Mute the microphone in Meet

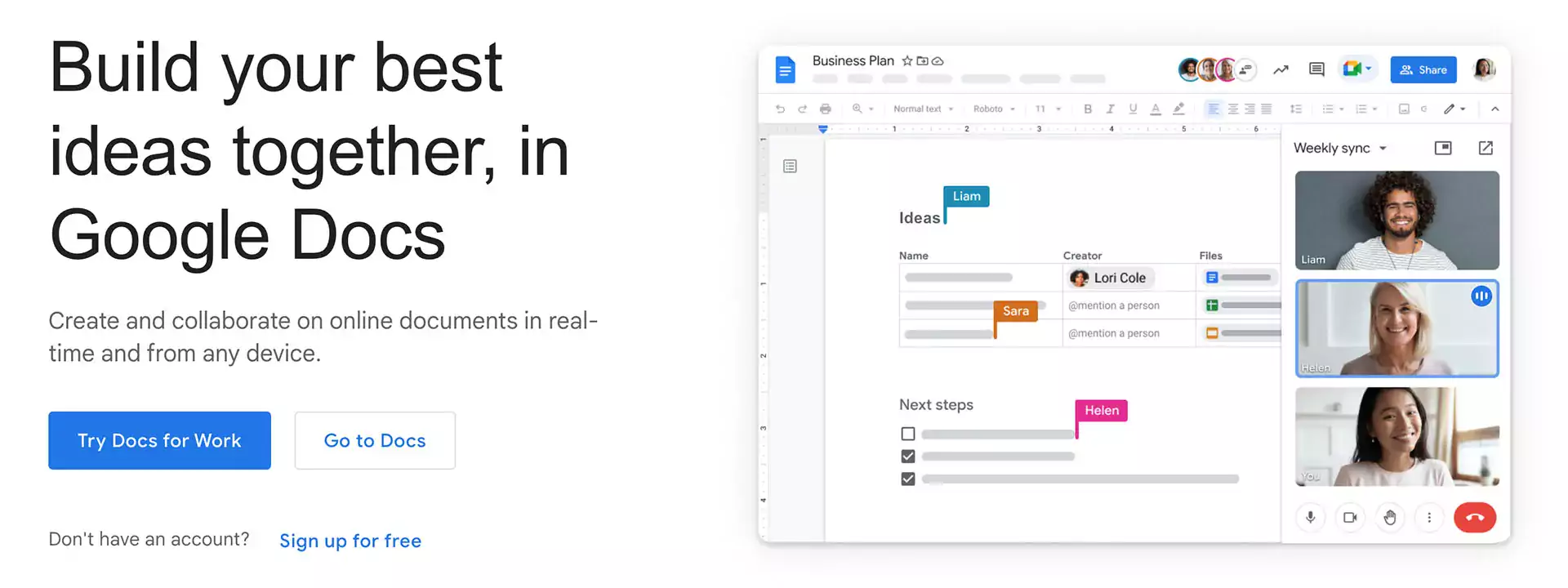1310,517
